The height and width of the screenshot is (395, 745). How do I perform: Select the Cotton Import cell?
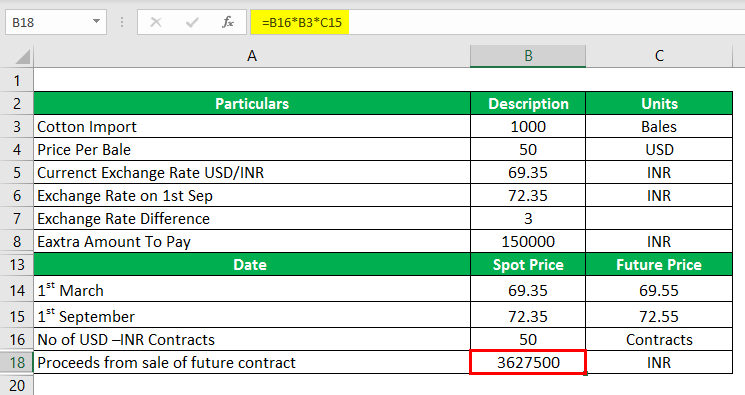click(252, 126)
